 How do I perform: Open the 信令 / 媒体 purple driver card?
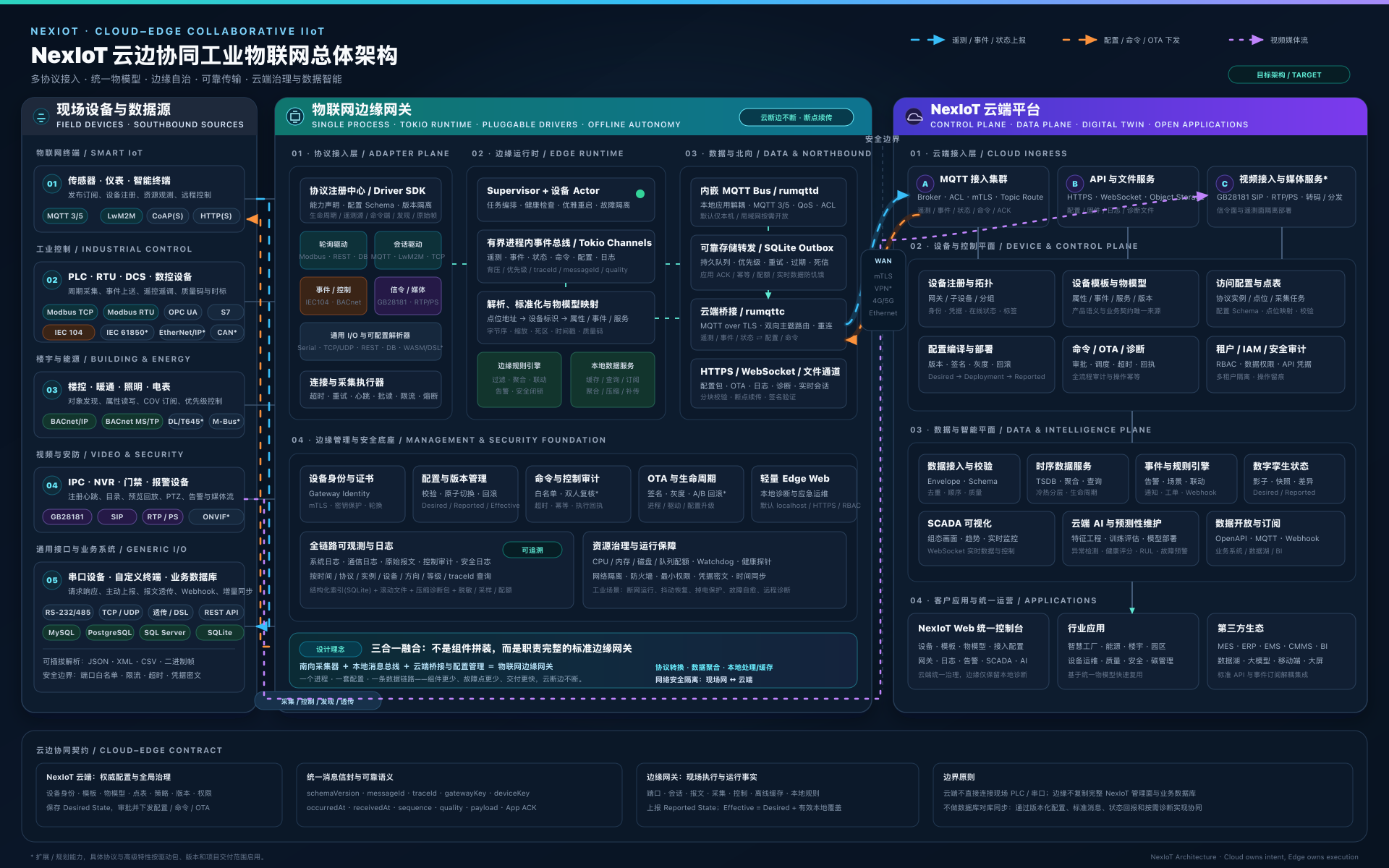coord(408,296)
